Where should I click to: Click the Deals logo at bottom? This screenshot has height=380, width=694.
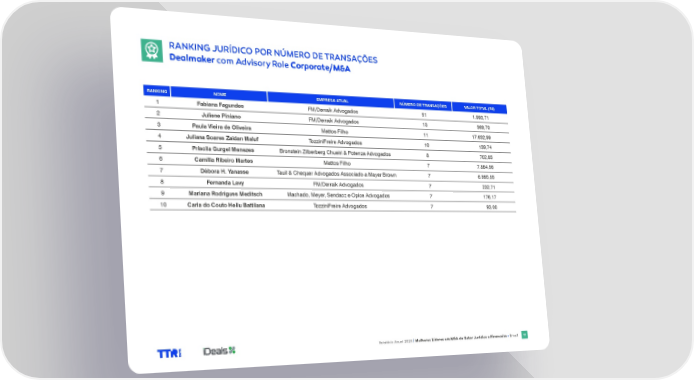click(219, 351)
